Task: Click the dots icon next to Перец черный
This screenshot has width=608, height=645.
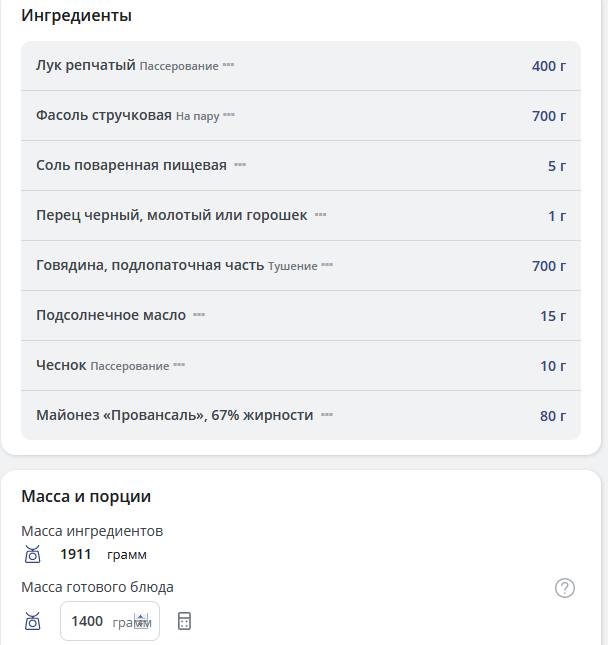Action: pos(320,215)
